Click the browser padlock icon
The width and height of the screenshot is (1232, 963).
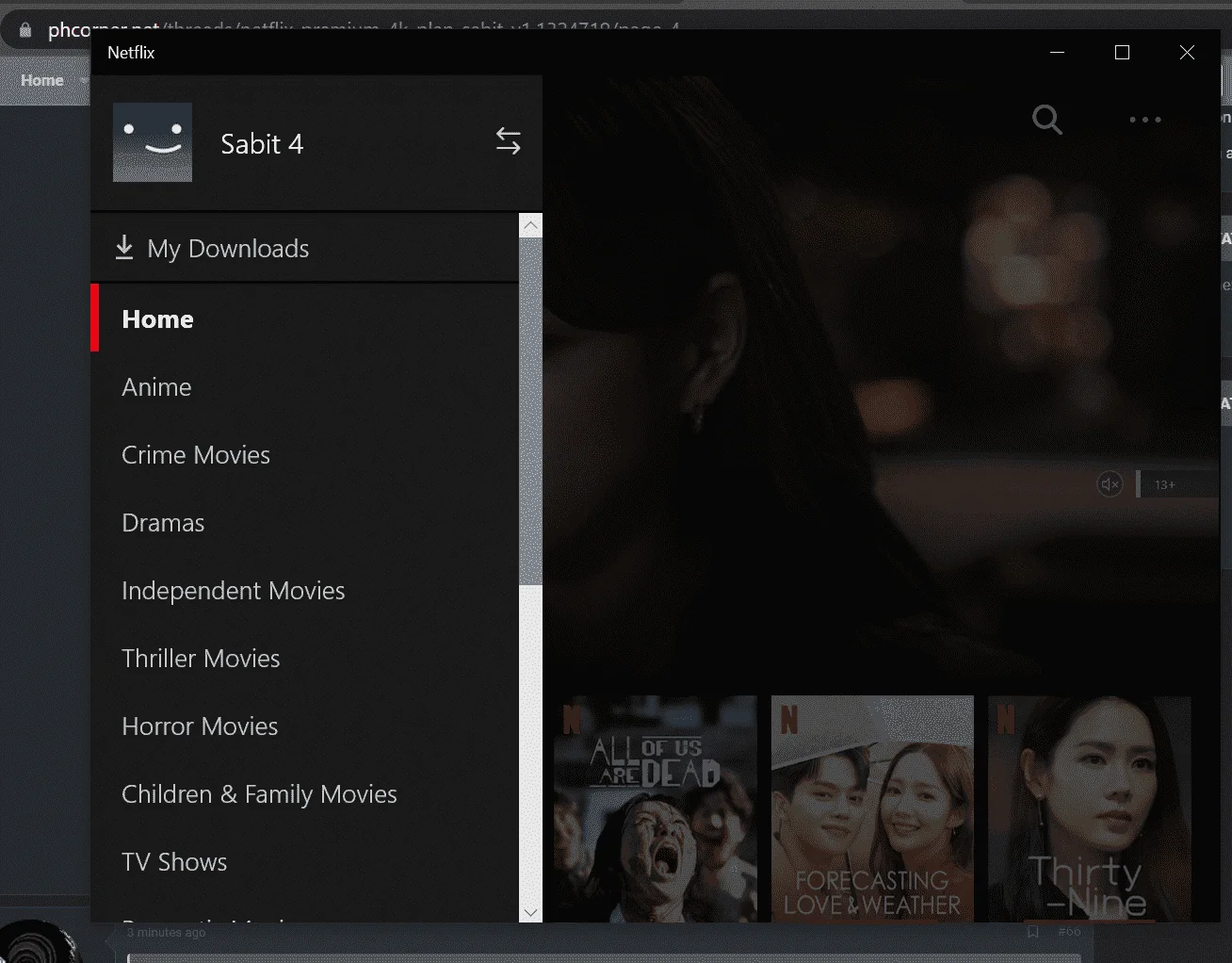pyautogui.click(x=25, y=30)
